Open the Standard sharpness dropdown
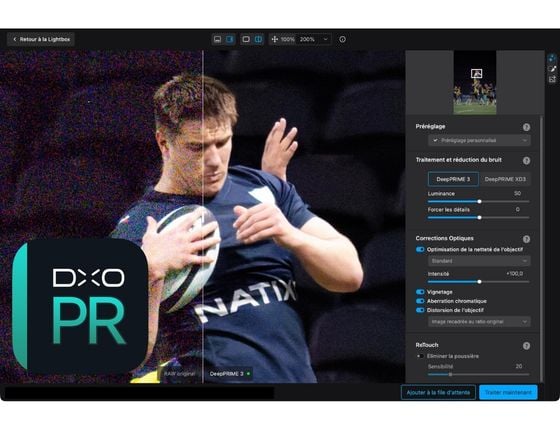560x430 pixels. click(479, 261)
